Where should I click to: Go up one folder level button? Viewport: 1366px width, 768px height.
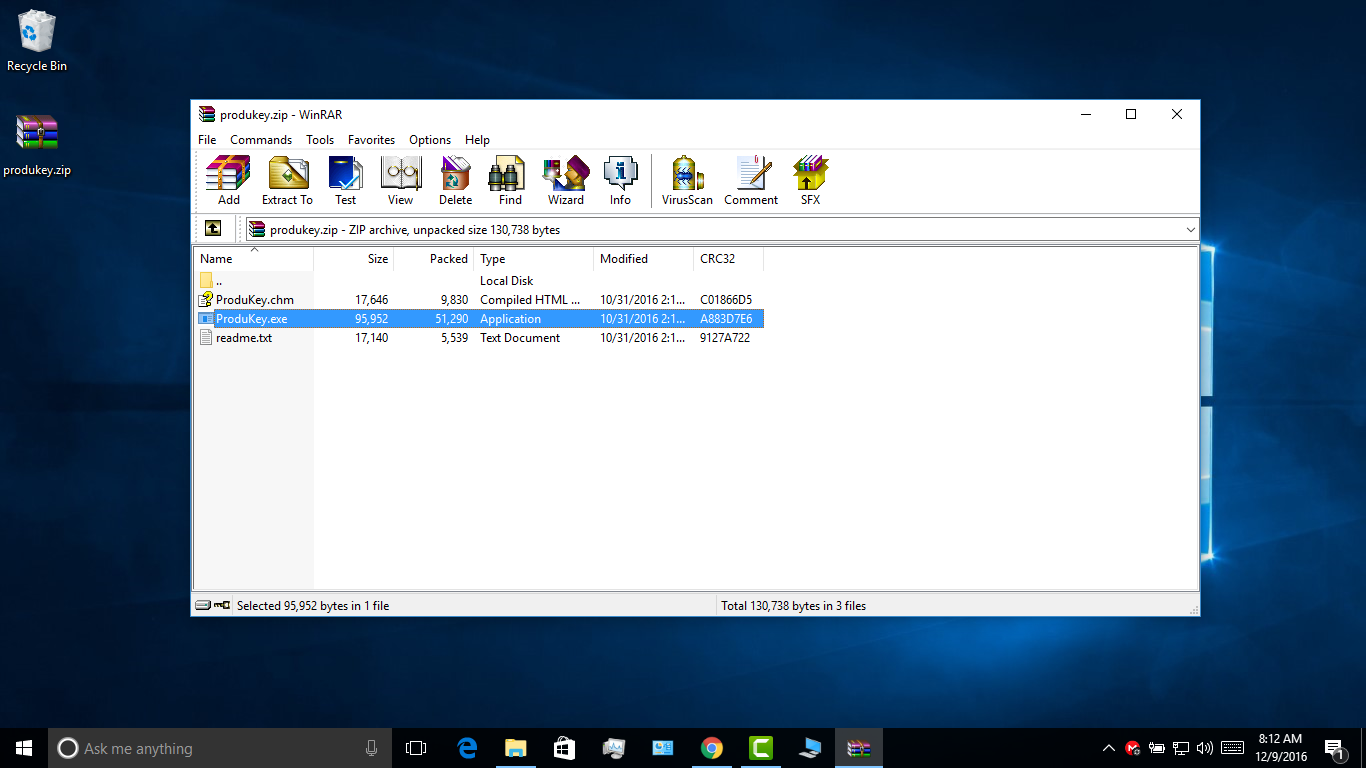[x=213, y=229]
